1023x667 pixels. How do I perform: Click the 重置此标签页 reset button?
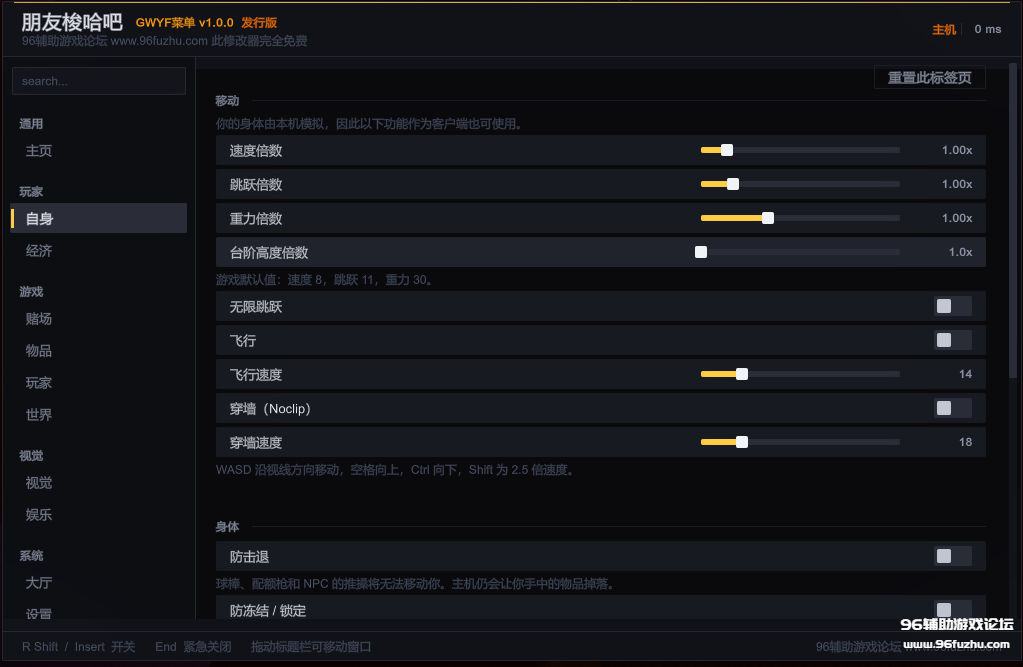tap(929, 78)
